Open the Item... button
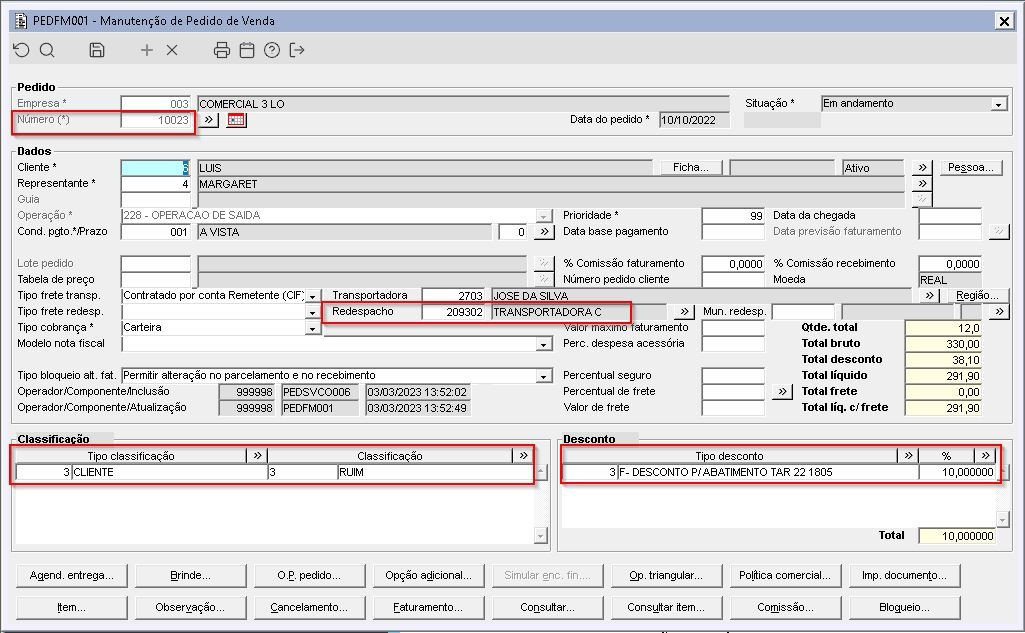The height and width of the screenshot is (633, 1025). pos(72,607)
